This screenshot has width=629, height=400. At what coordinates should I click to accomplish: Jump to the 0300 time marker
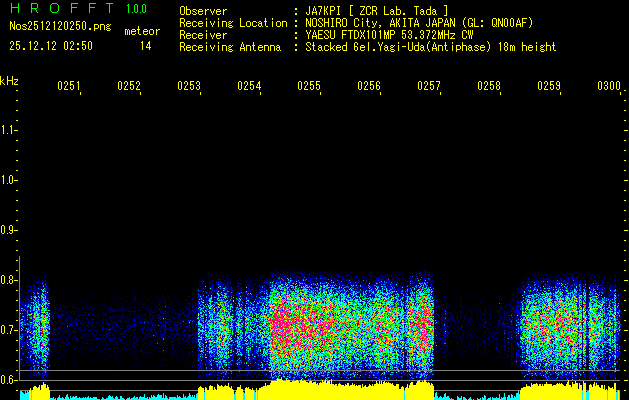click(x=609, y=87)
